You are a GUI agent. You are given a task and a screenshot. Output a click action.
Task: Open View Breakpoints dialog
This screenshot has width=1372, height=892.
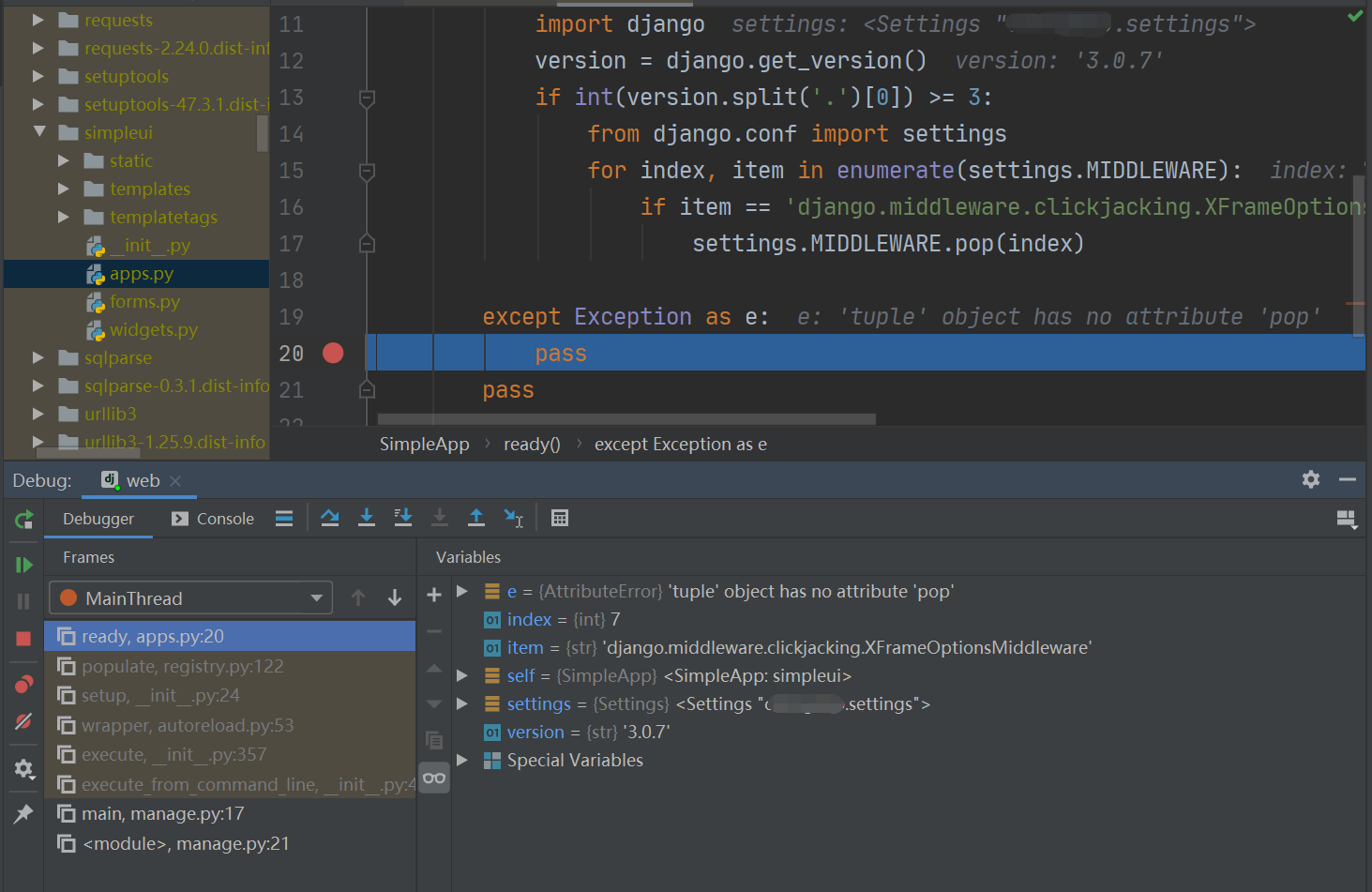click(x=24, y=684)
